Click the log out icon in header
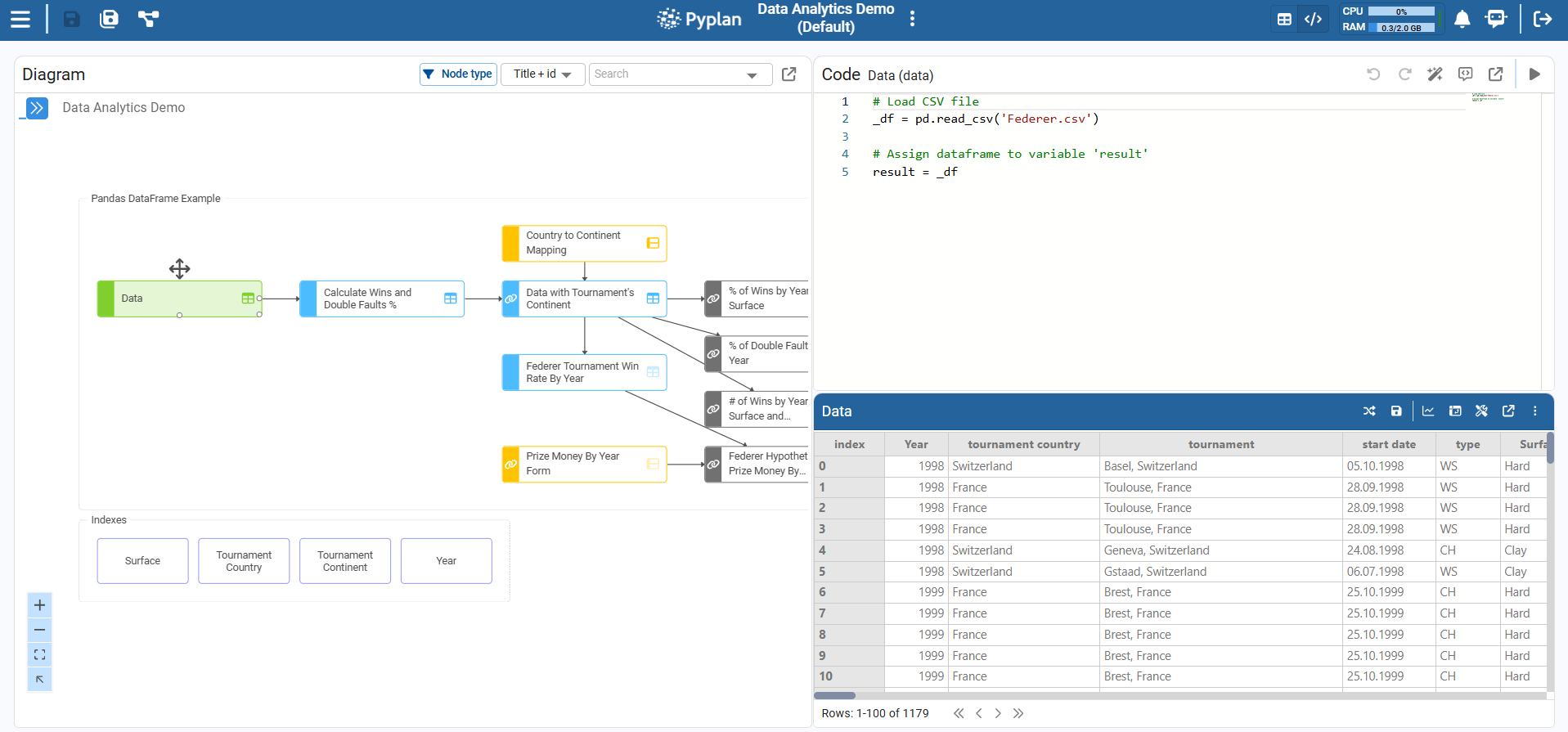Viewport: 1568px width, 732px height. 1543,19
